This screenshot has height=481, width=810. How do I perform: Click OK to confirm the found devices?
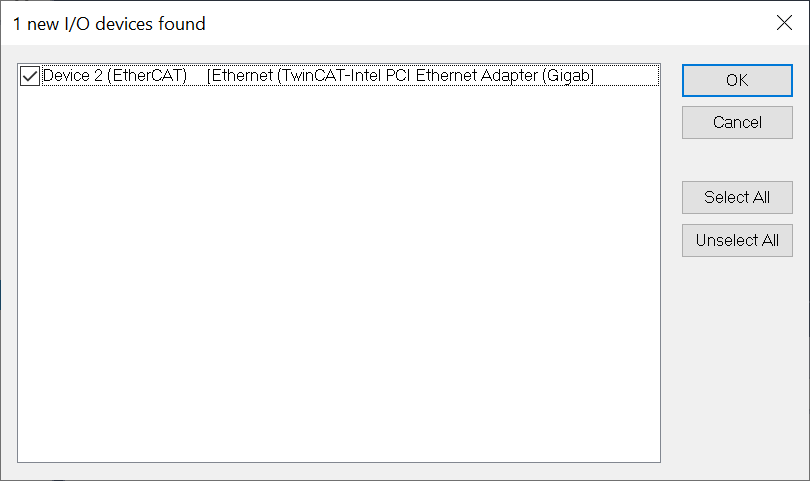click(x=737, y=80)
